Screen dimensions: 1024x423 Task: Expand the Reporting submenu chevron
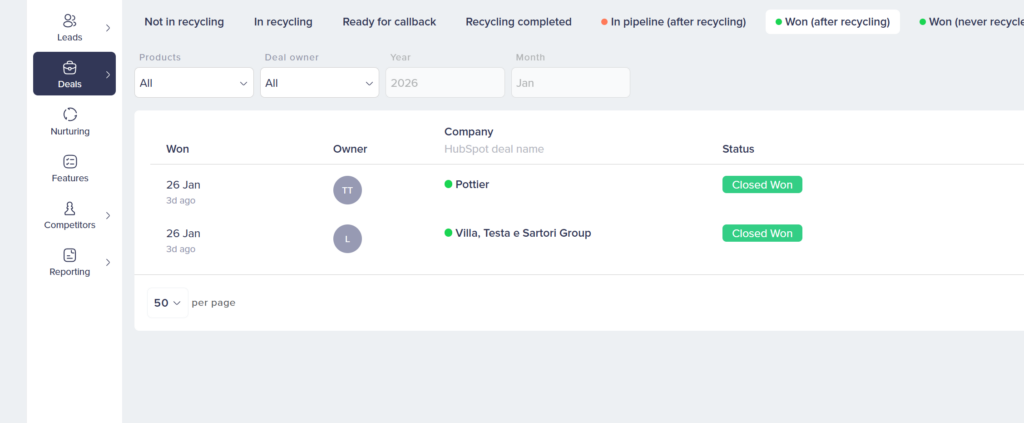(x=108, y=262)
